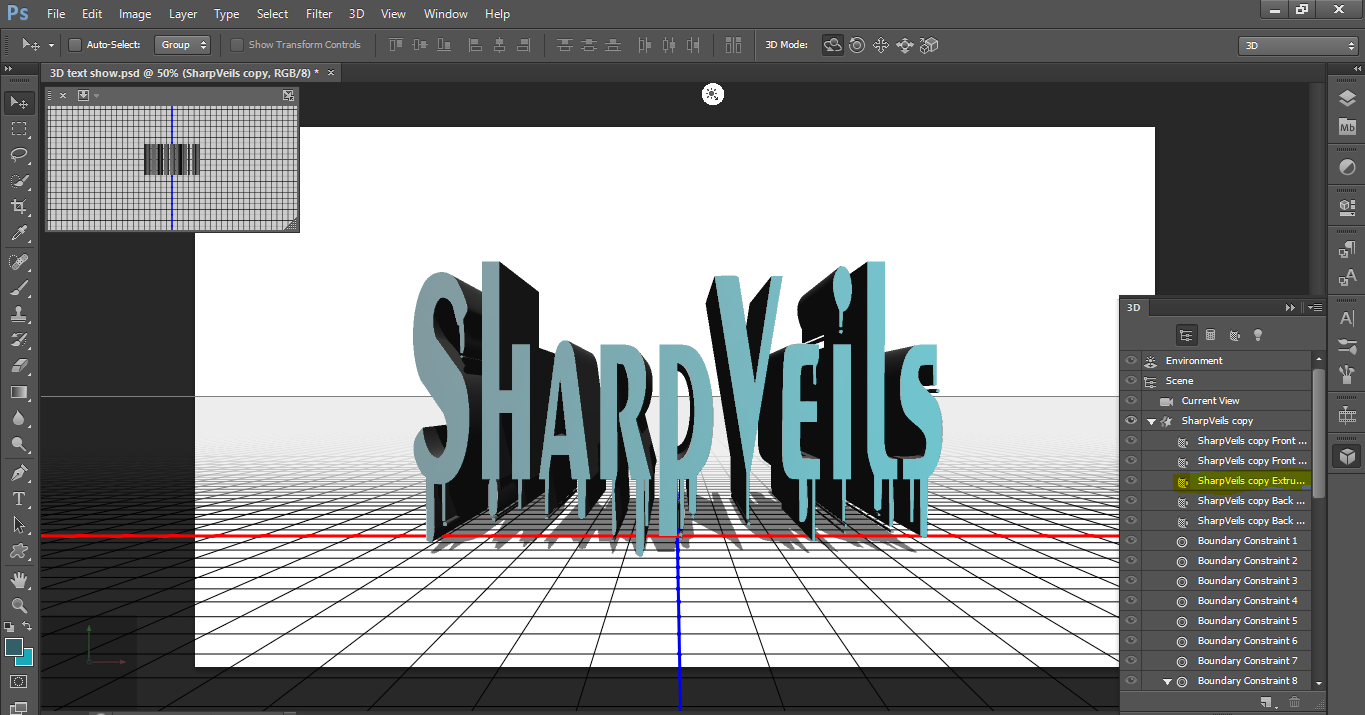Screen dimensions: 1365x715
Task: Filter 3D panel by Whole Scene
Action: pyautogui.click(x=1186, y=335)
